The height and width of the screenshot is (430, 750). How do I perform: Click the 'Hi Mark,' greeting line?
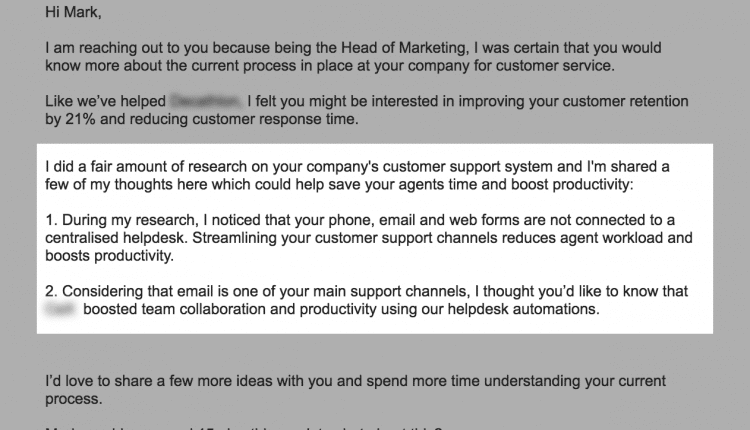click(x=73, y=12)
